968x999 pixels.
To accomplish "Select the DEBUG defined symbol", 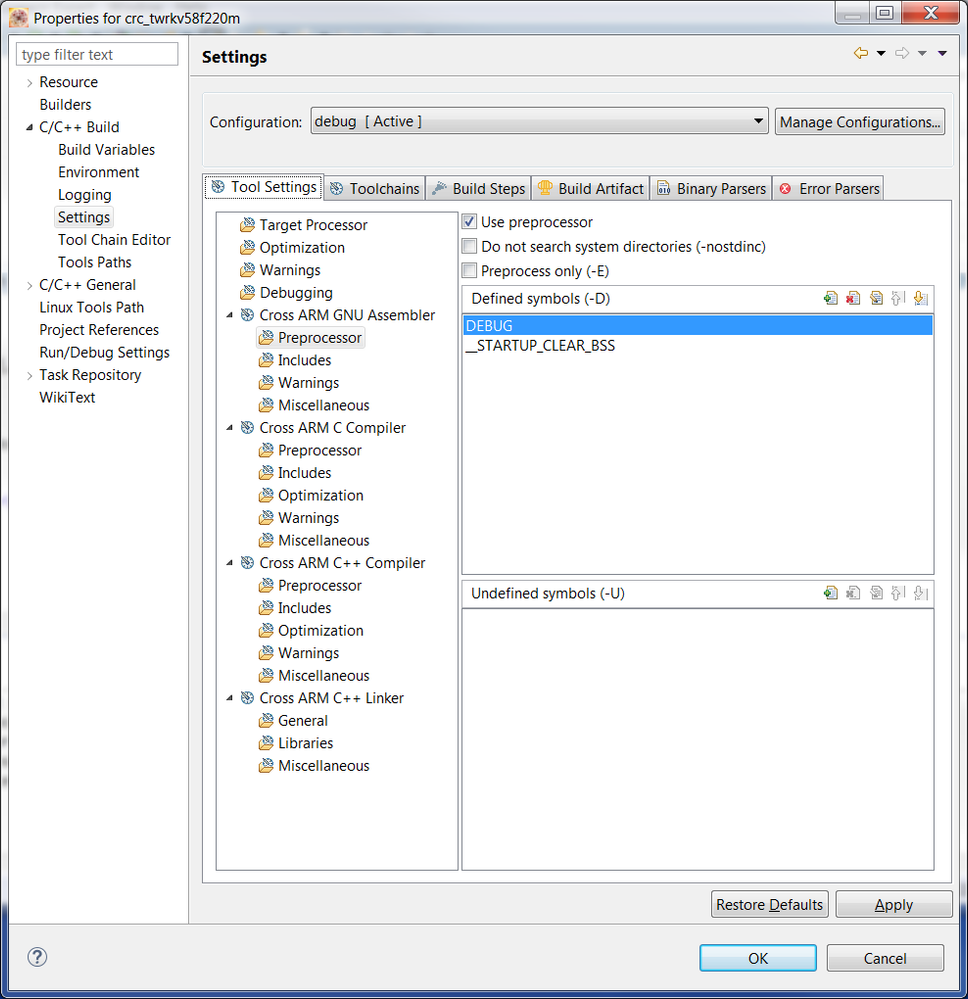I will coord(698,326).
